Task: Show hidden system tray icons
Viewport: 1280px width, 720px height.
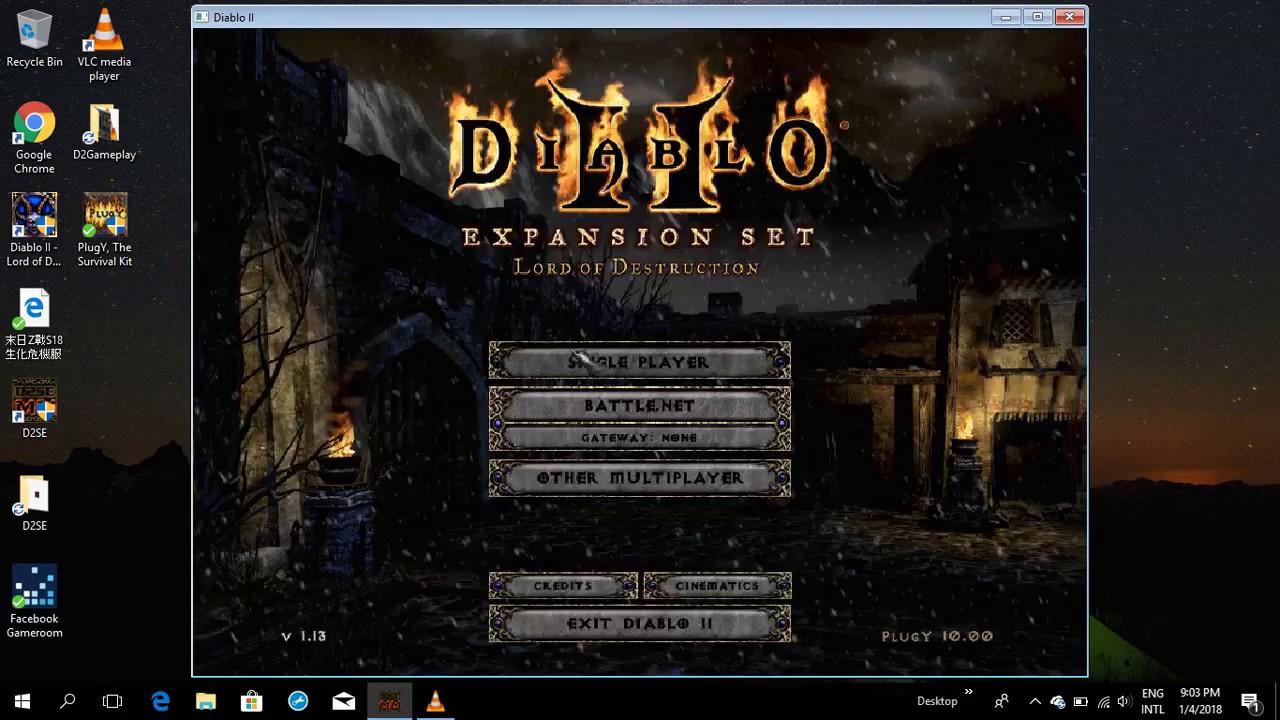Action: [x=1035, y=701]
